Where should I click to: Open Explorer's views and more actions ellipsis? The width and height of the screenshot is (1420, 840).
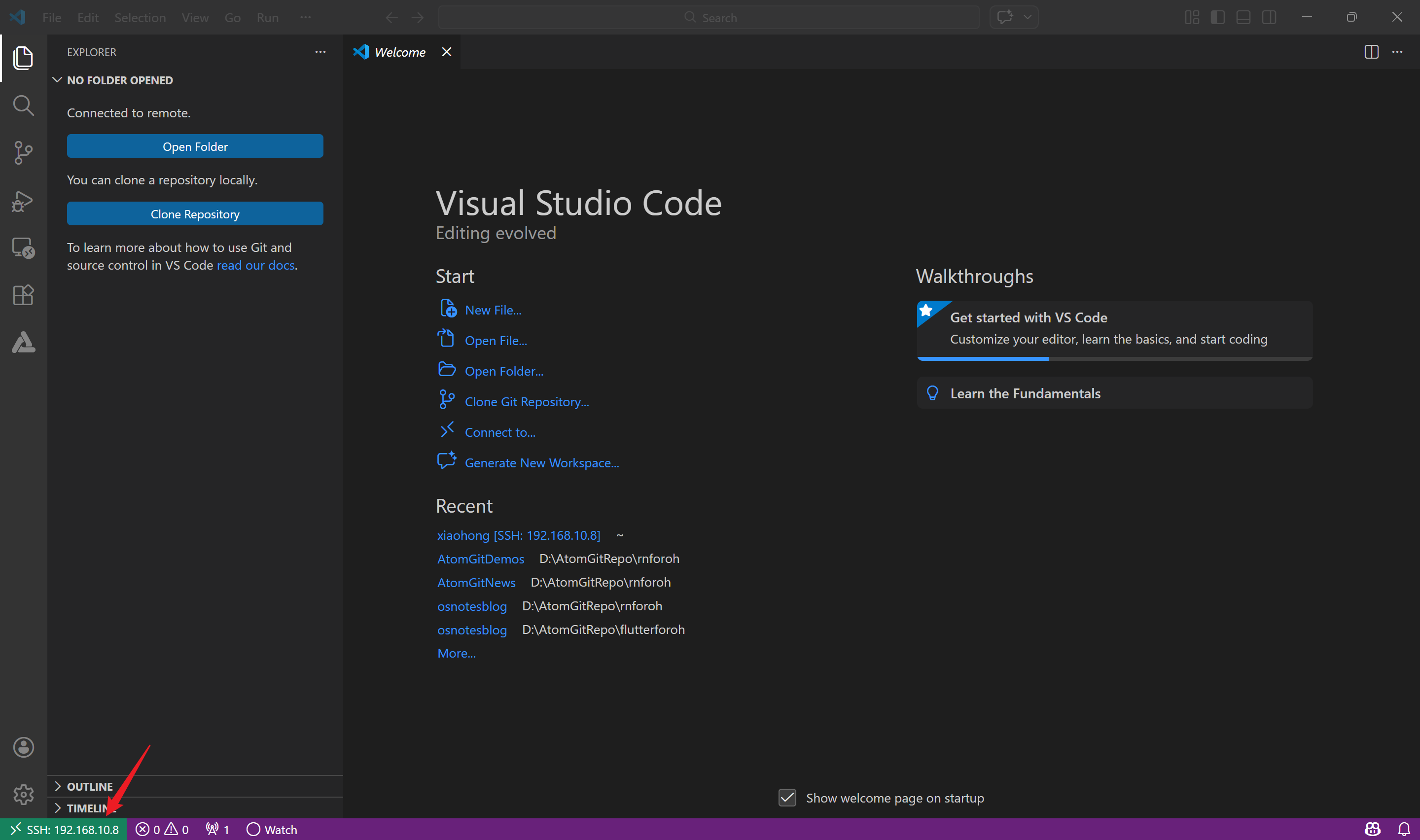pos(320,52)
